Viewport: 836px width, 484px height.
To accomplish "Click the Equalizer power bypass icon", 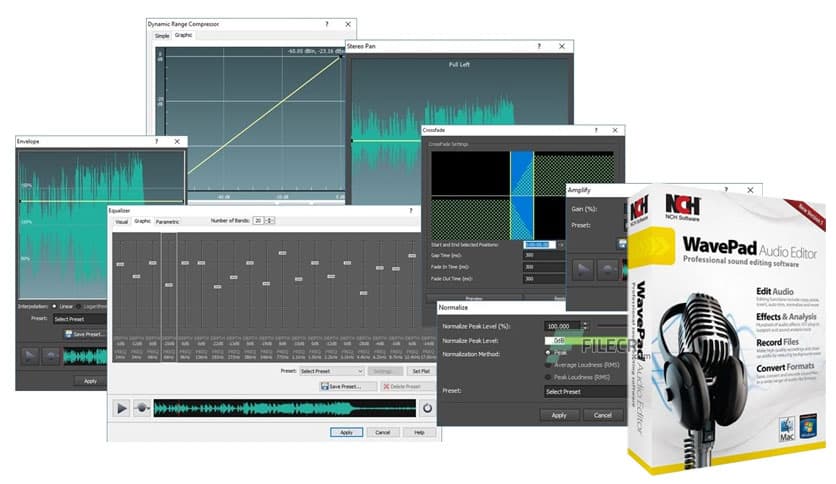I will pyautogui.click(x=427, y=408).
